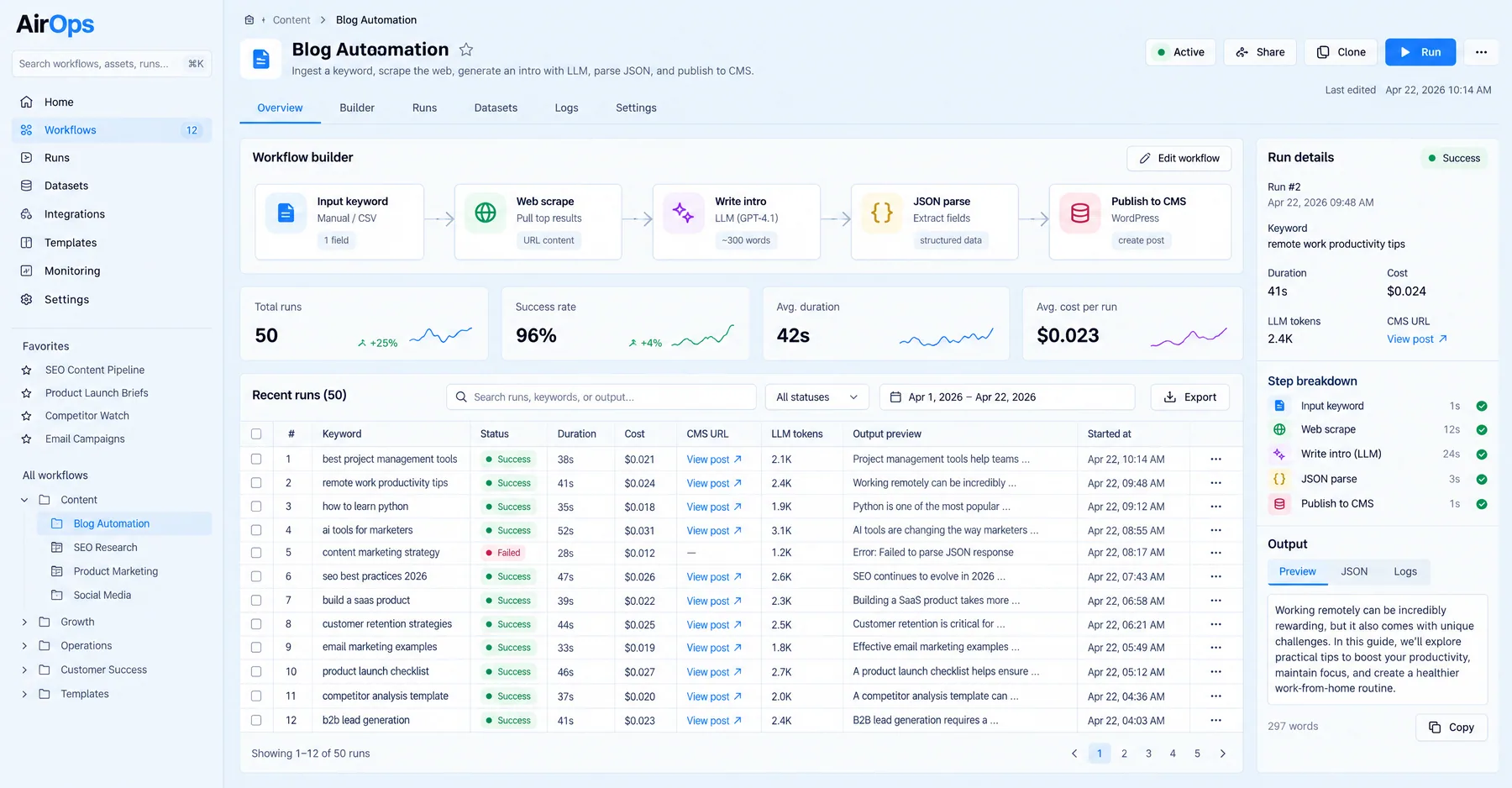Screen dimensions: 1512x788
Task: Copy the output preview text
Action: [x=1452, y=728]
